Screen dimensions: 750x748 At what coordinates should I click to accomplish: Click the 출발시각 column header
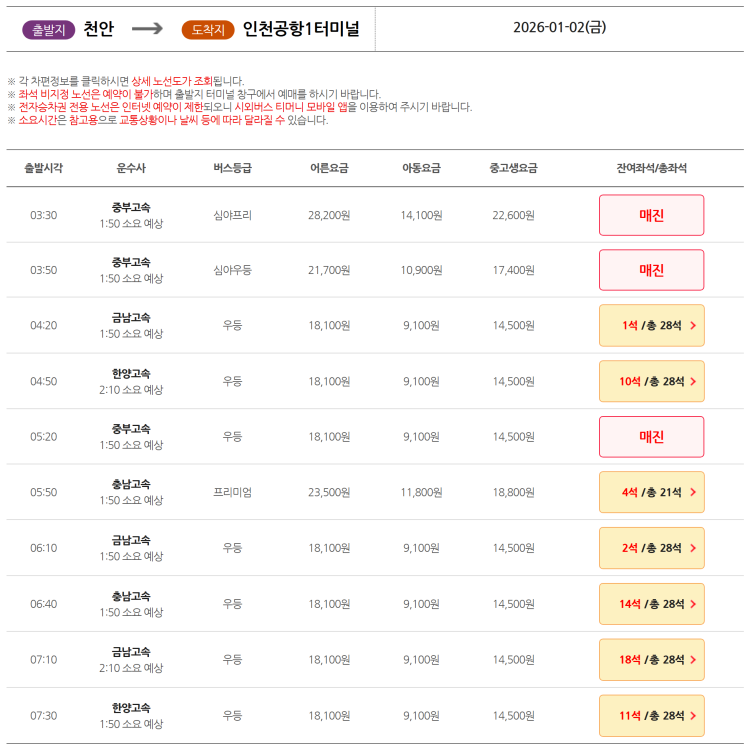43,168
